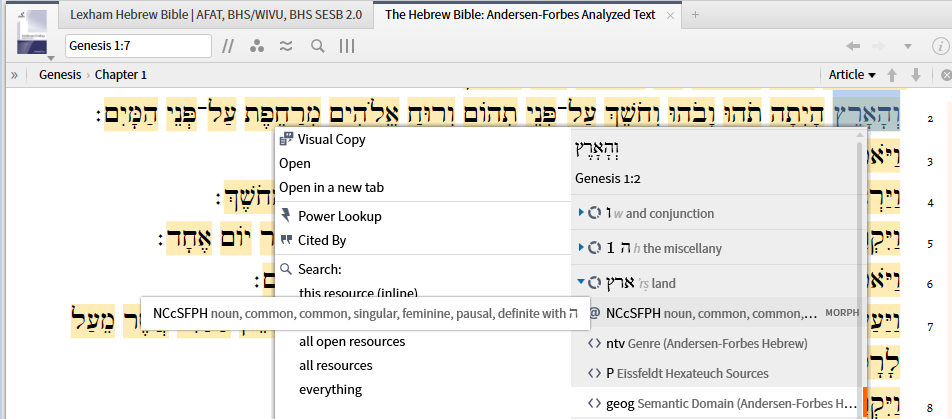Screen dimensions: 952x419
Task: Open the resource book cover panel menu
Action: click(32, 35)
